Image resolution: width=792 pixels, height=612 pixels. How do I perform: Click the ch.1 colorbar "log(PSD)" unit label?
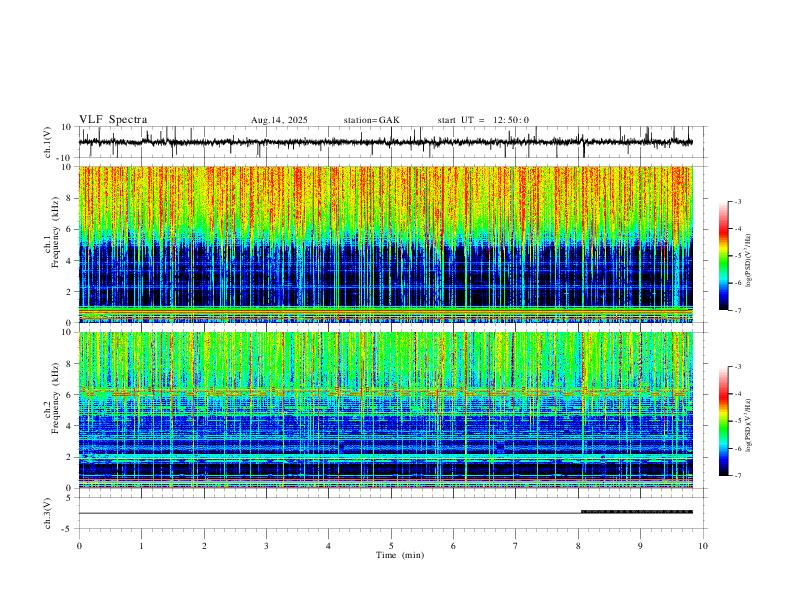tap(749, 260)
